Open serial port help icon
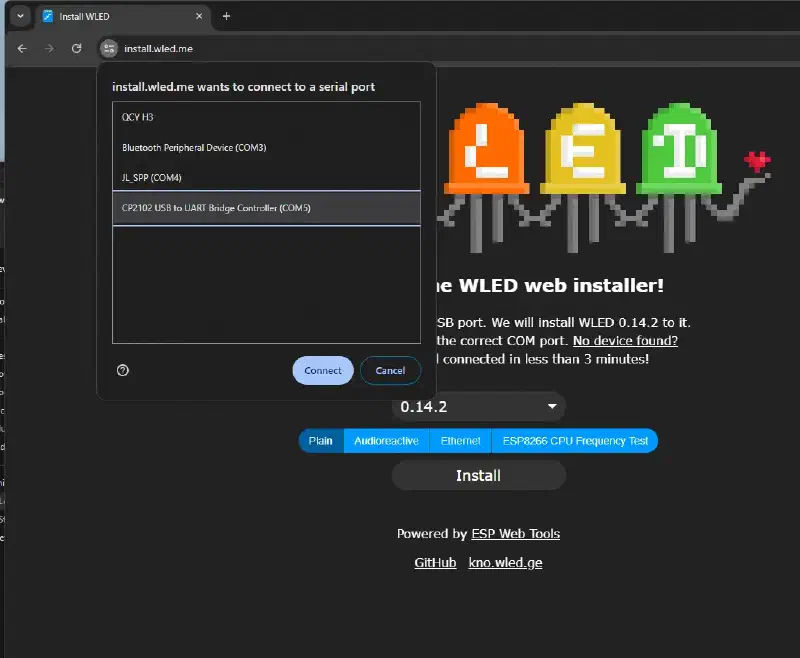Image resolution: width=800 pixels, height=658 pixels. click(123, 370)
